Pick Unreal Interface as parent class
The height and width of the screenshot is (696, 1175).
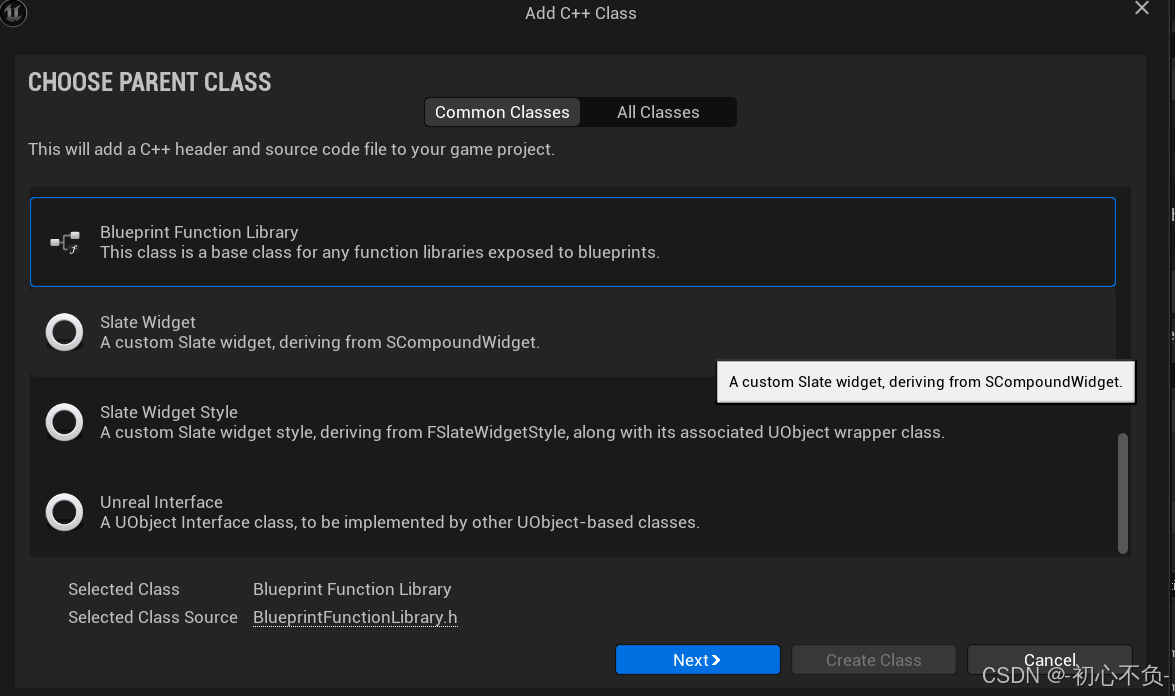pos(400,512)
